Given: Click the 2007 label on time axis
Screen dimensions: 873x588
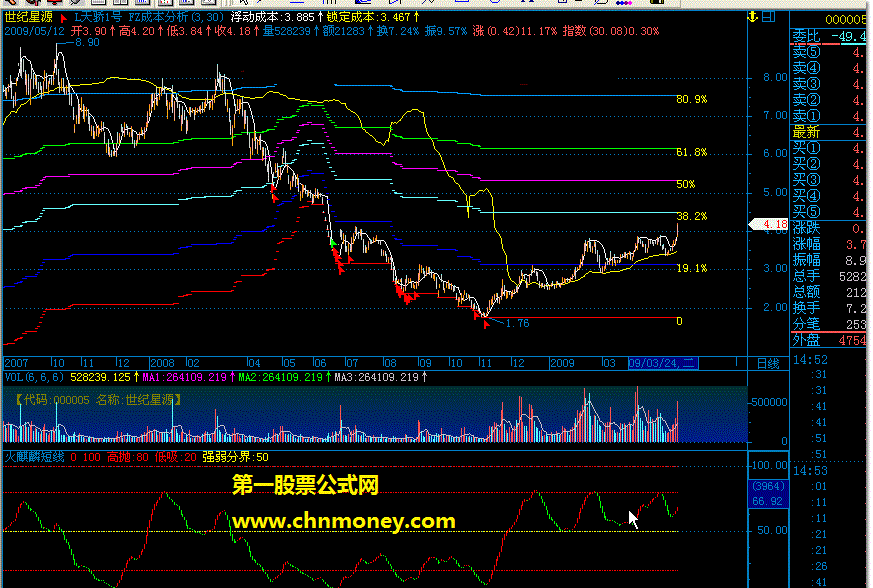Looking at the screenshot, I should 16,364.
